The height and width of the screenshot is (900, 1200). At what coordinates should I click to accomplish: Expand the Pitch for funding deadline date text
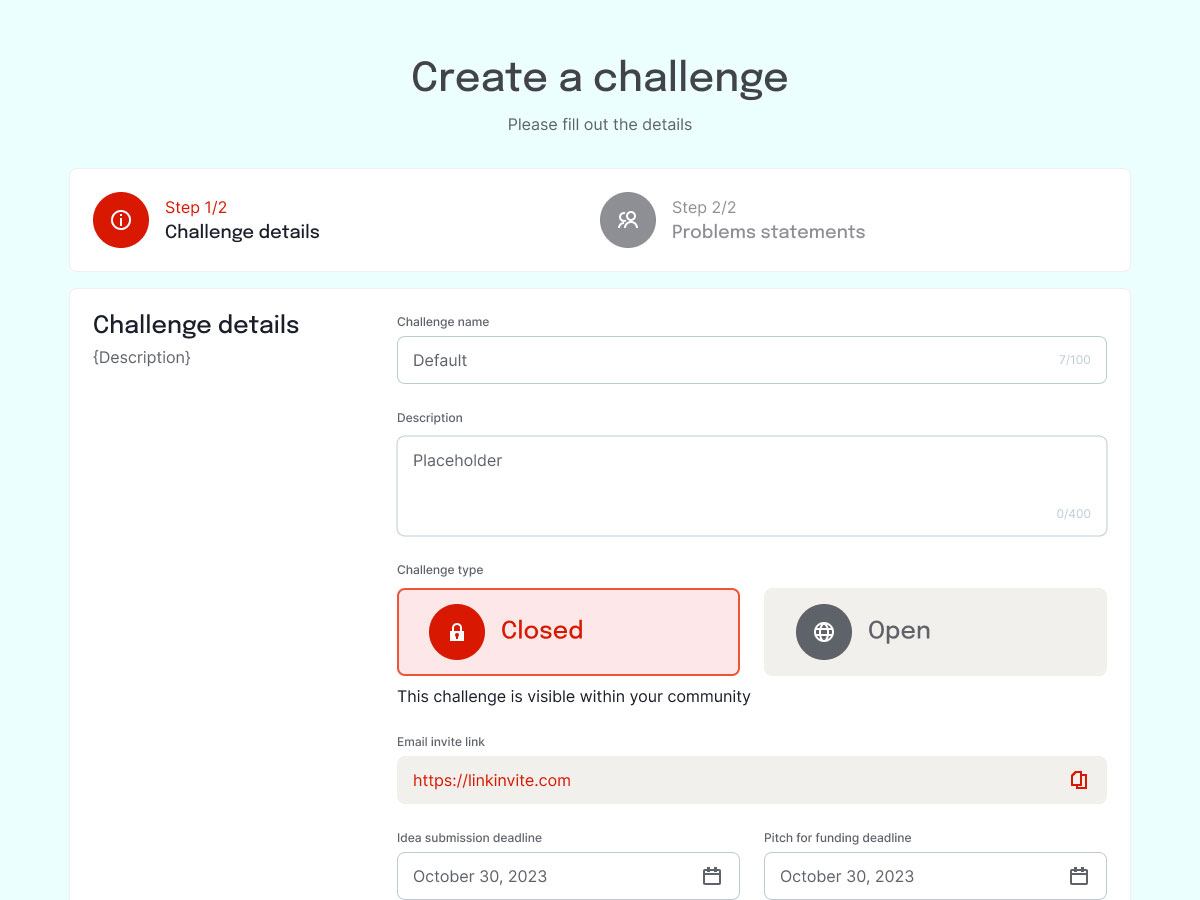(x=847, y=876)
